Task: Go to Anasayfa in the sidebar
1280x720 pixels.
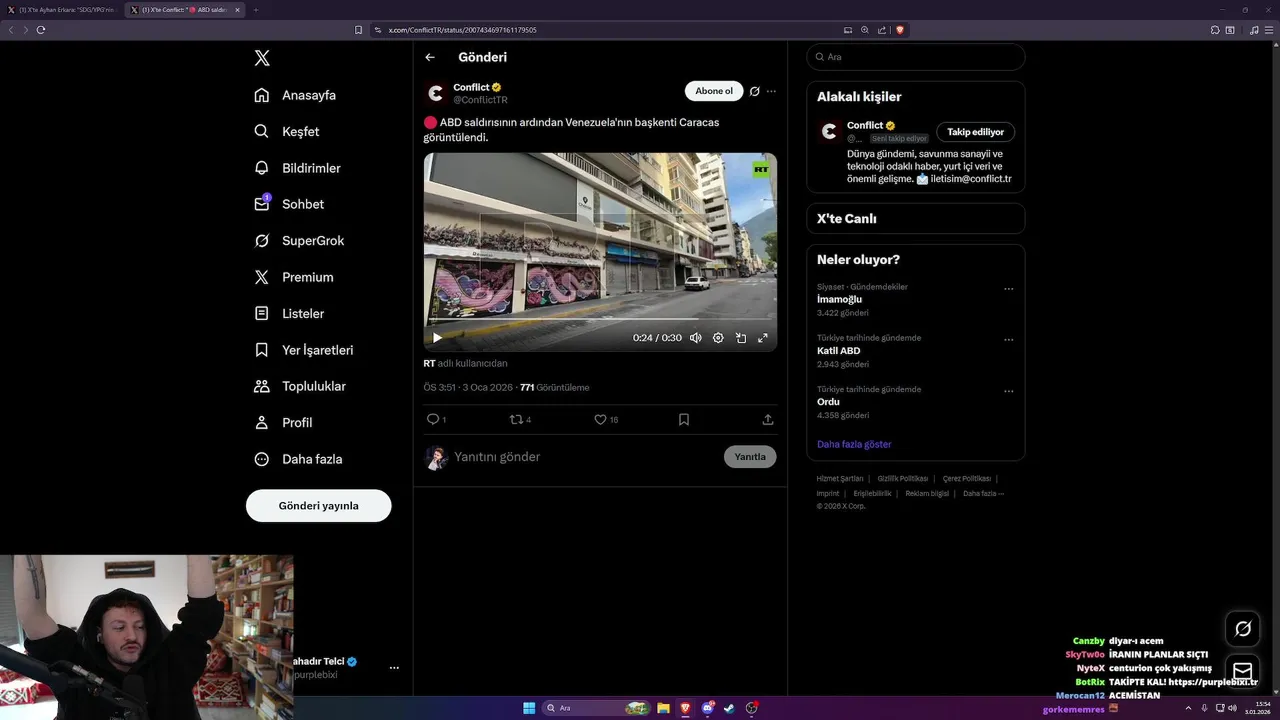Action: [295, 95]
